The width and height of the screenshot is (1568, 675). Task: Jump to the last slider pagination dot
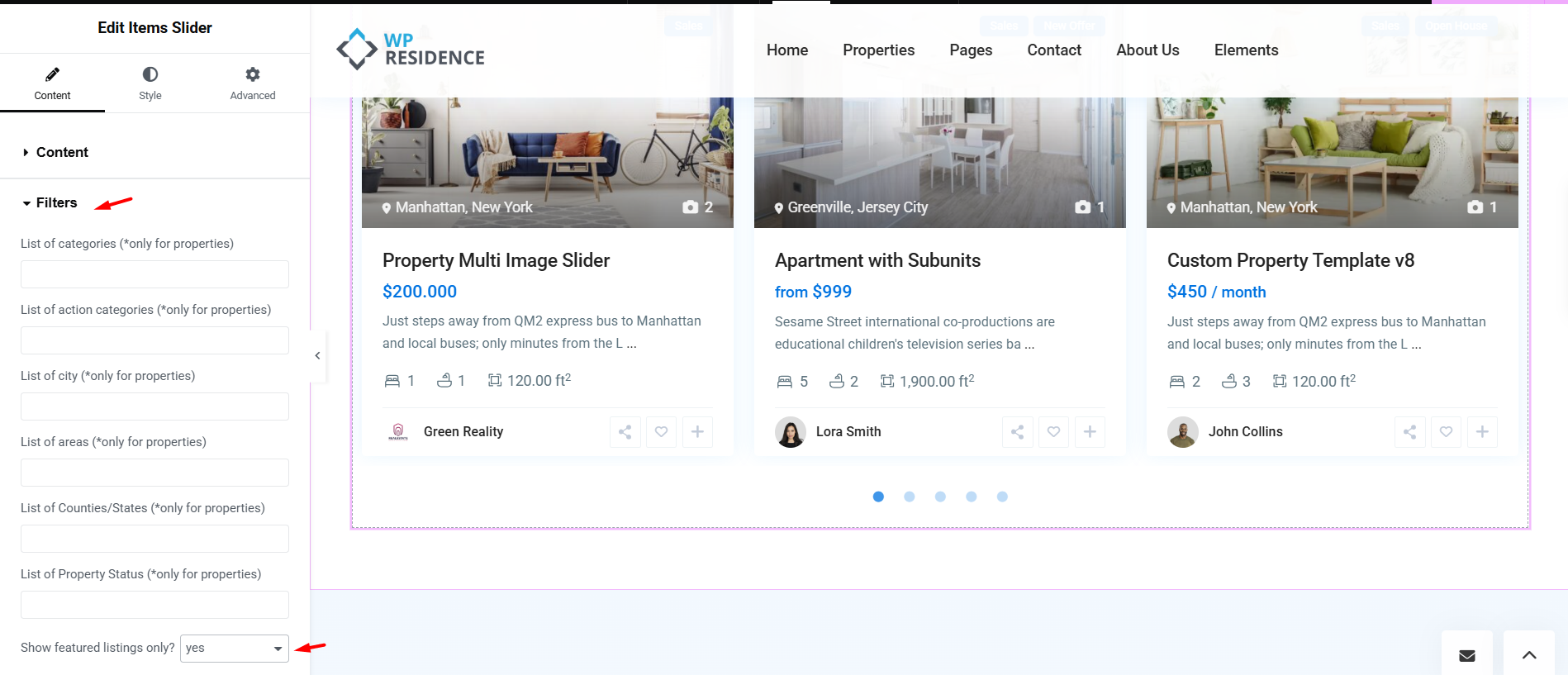(1002, 497)
